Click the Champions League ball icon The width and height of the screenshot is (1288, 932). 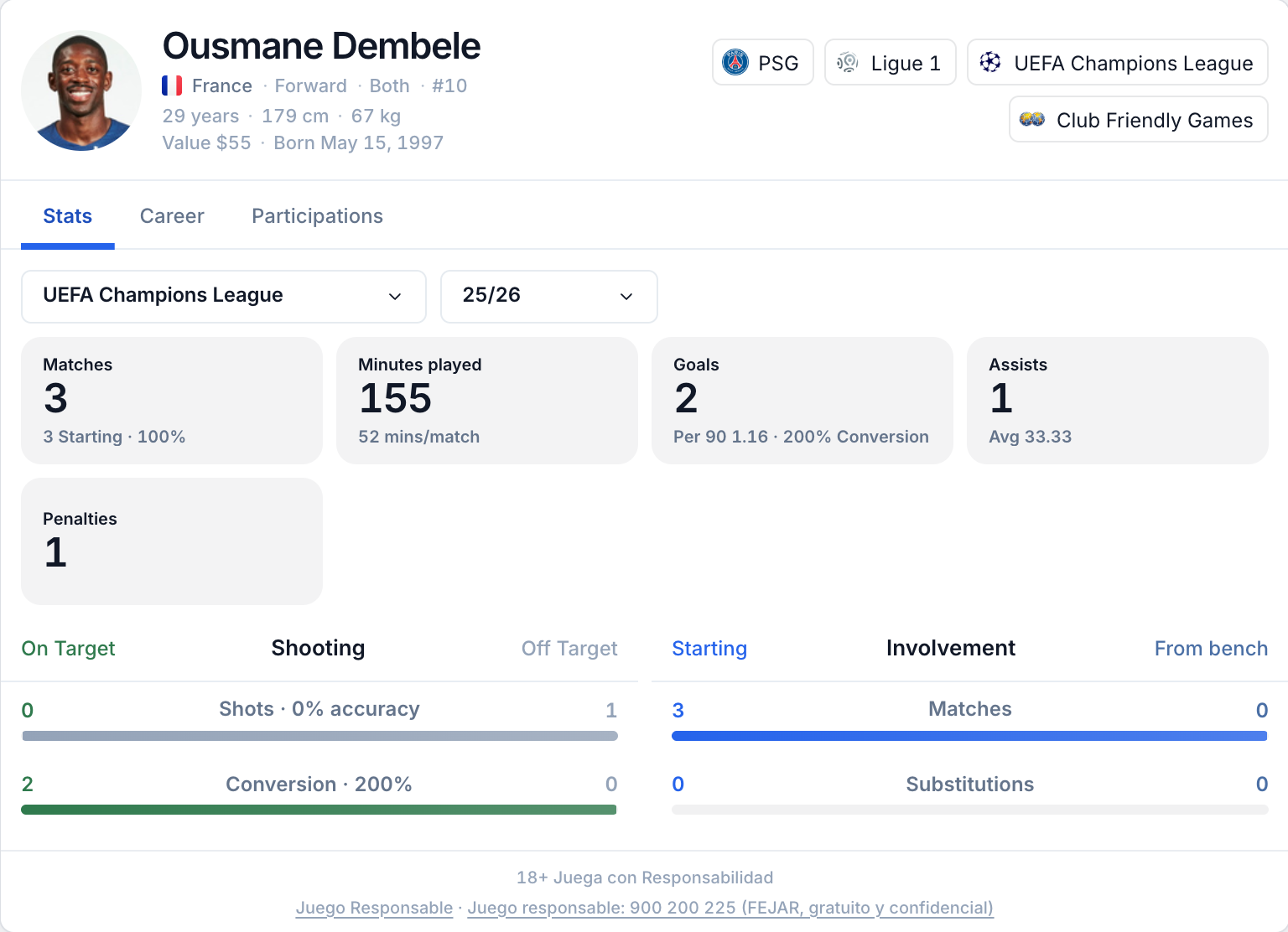tap(990, 62)
